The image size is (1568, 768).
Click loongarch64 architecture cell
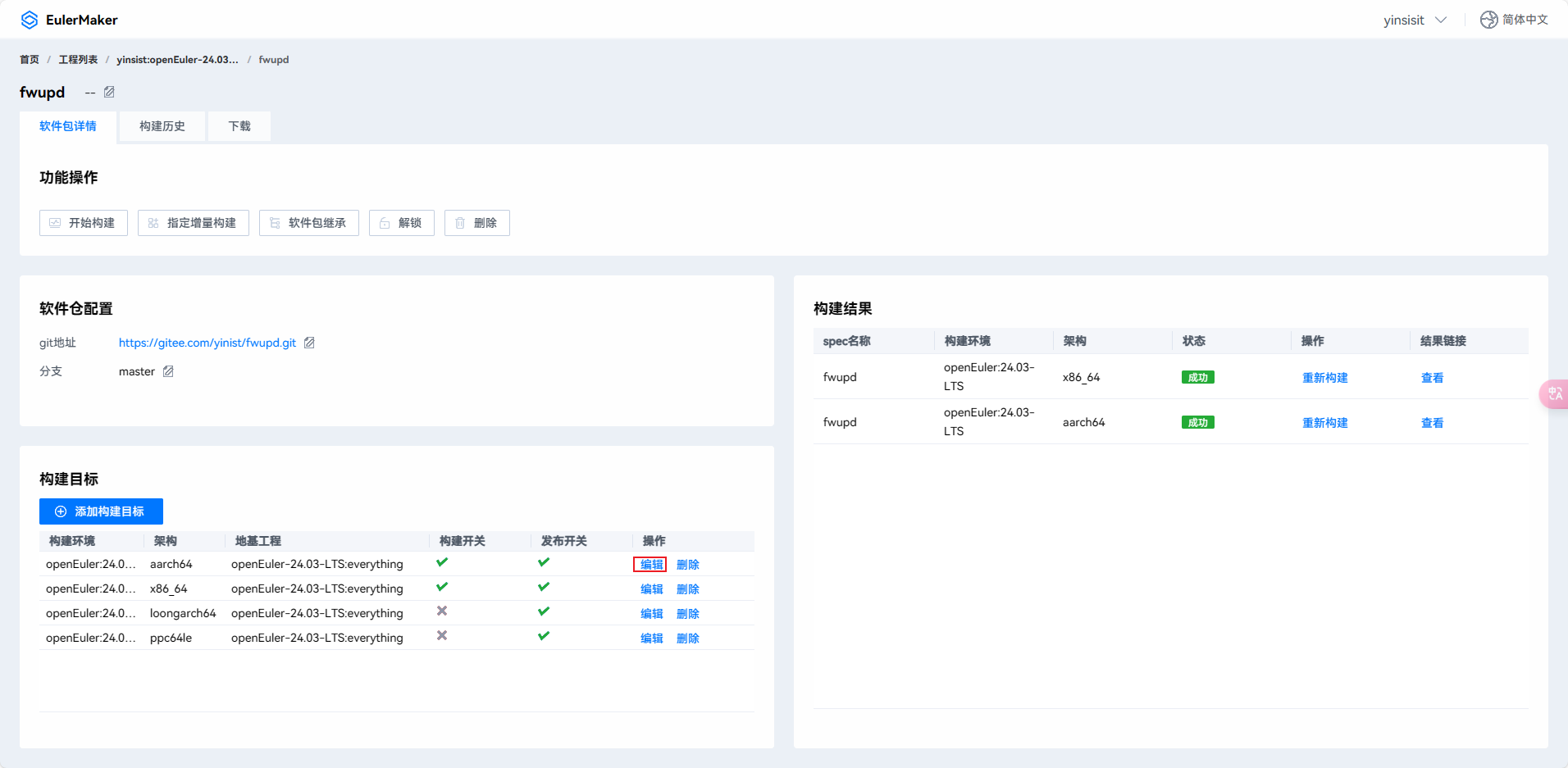point(183,613)
